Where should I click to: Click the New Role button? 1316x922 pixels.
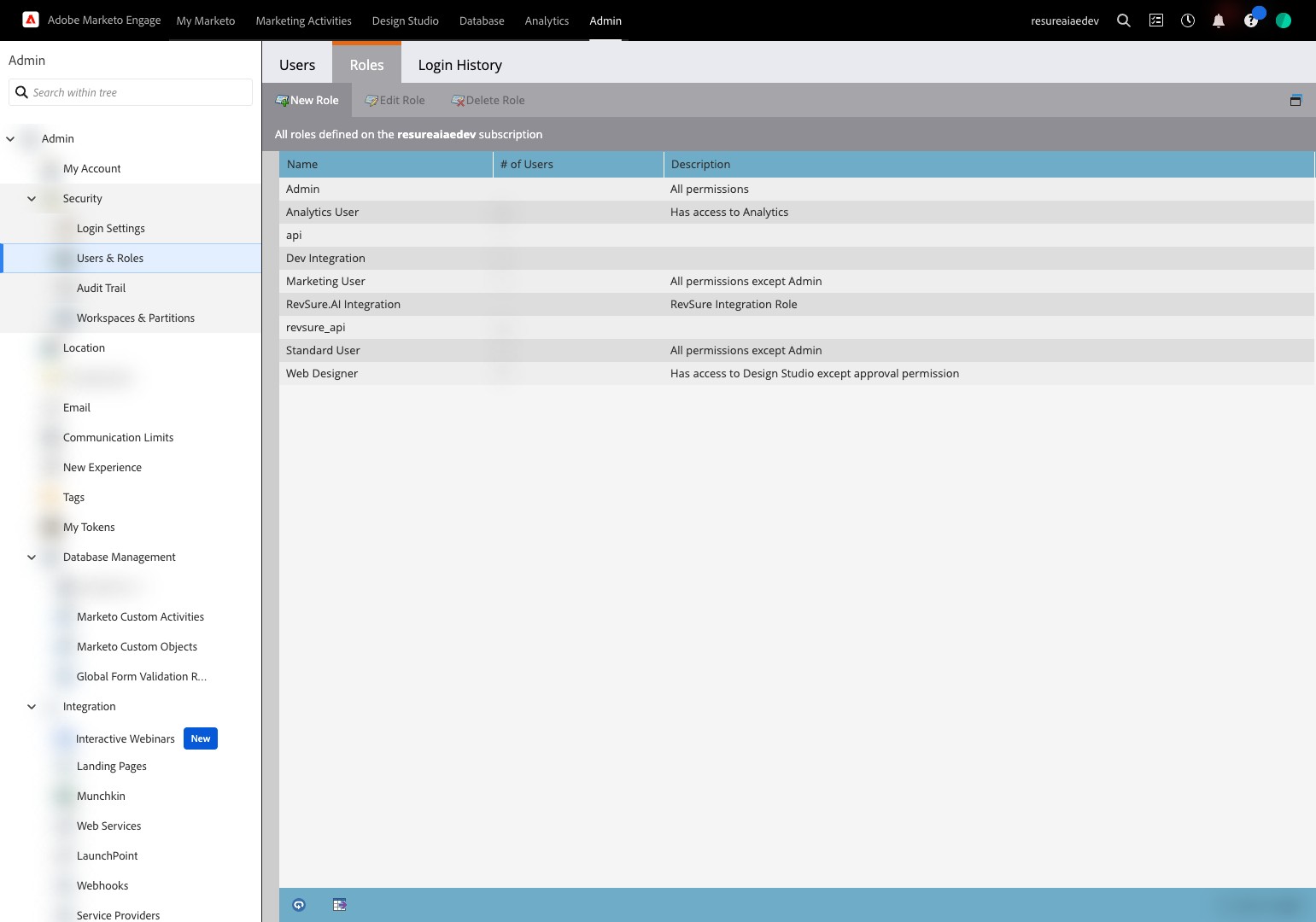pos(307,100)
